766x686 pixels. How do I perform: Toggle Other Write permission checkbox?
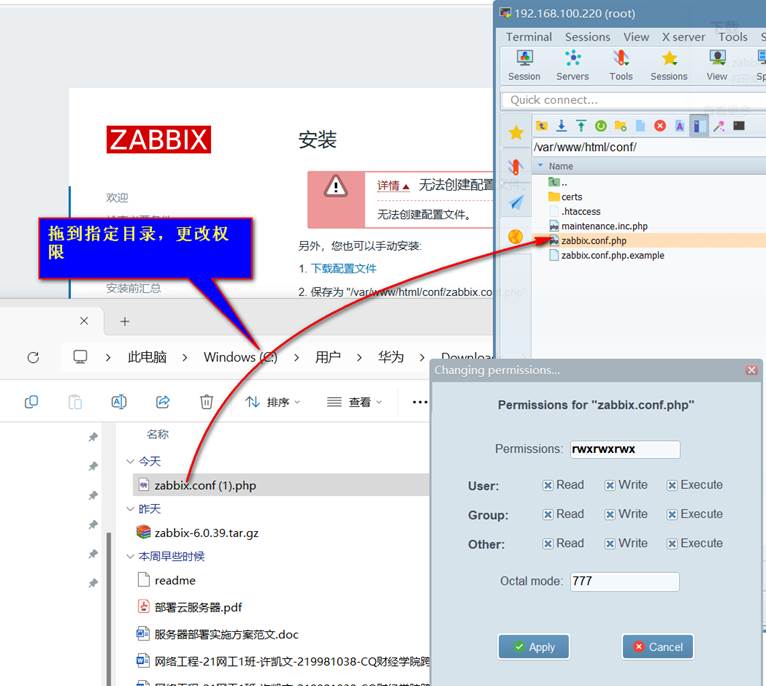(610, 544)
